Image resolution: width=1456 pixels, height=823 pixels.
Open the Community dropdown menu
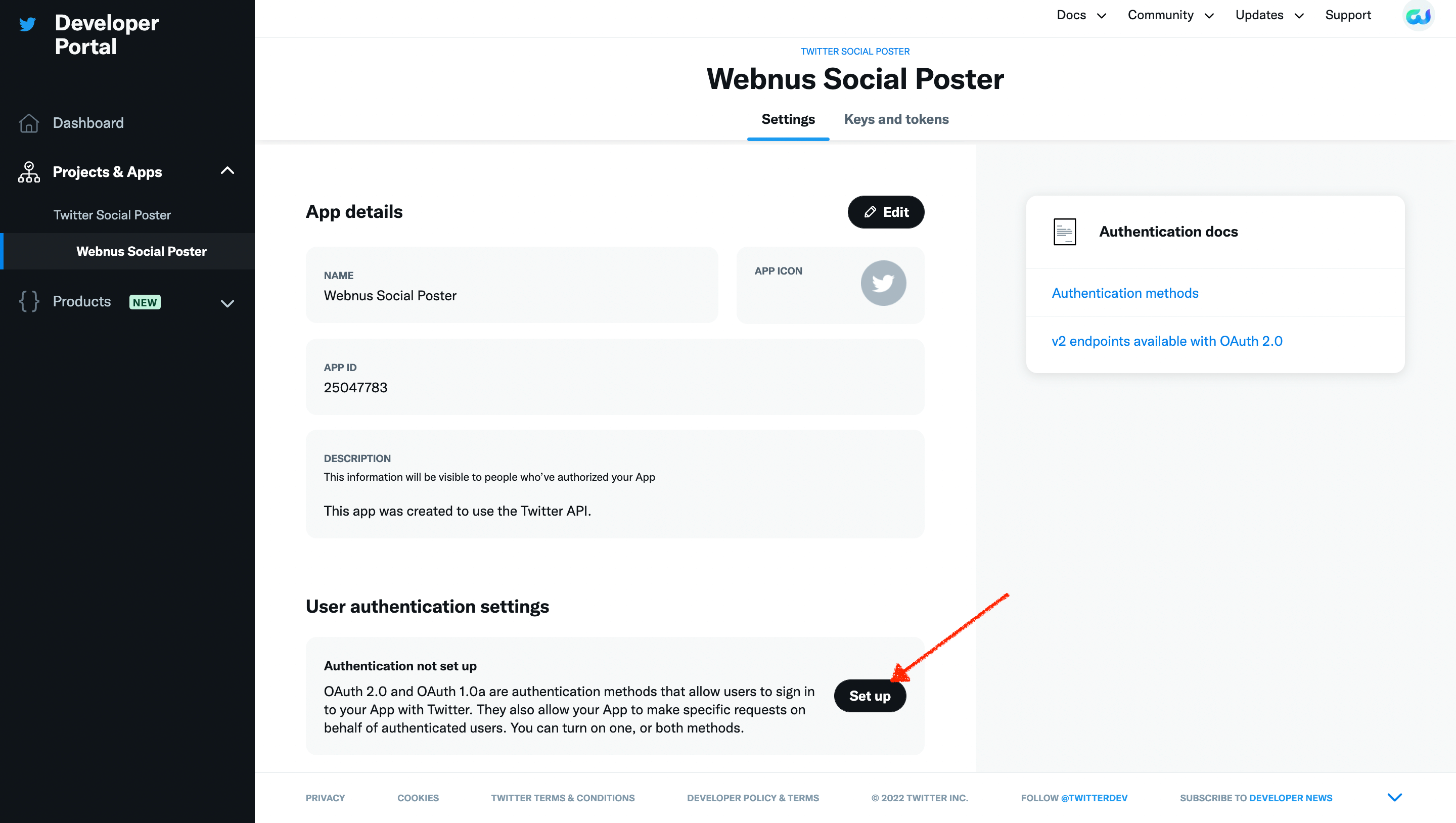click(1170, 15)
